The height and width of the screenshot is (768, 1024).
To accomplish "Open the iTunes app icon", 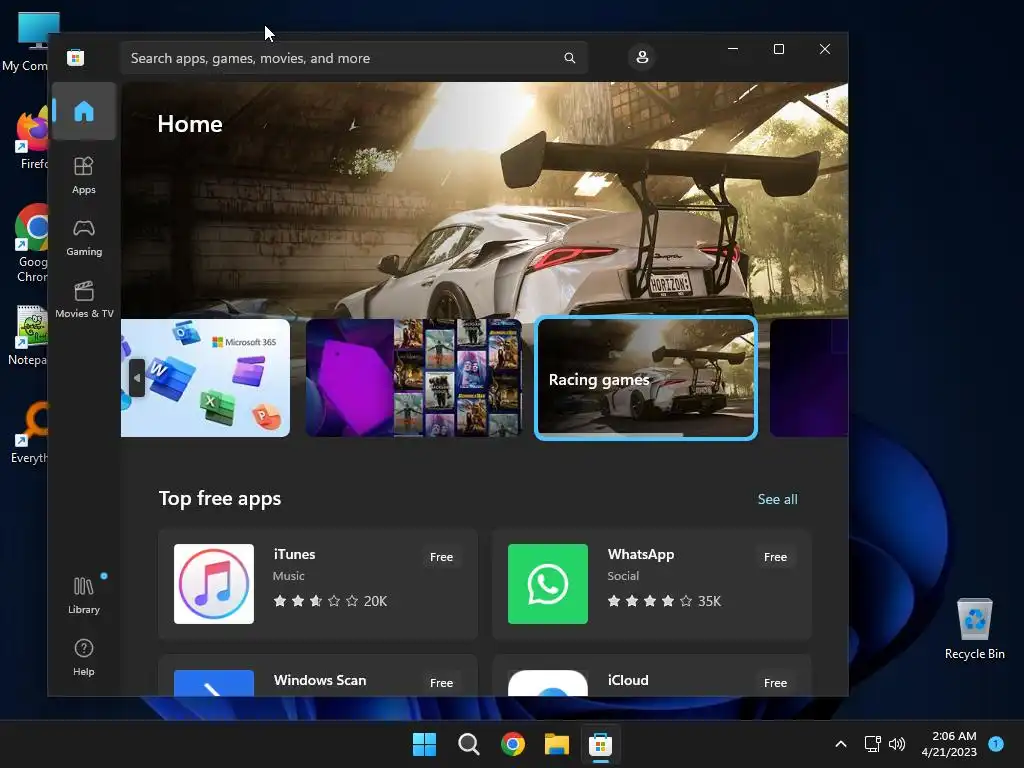I will (214, 584).
